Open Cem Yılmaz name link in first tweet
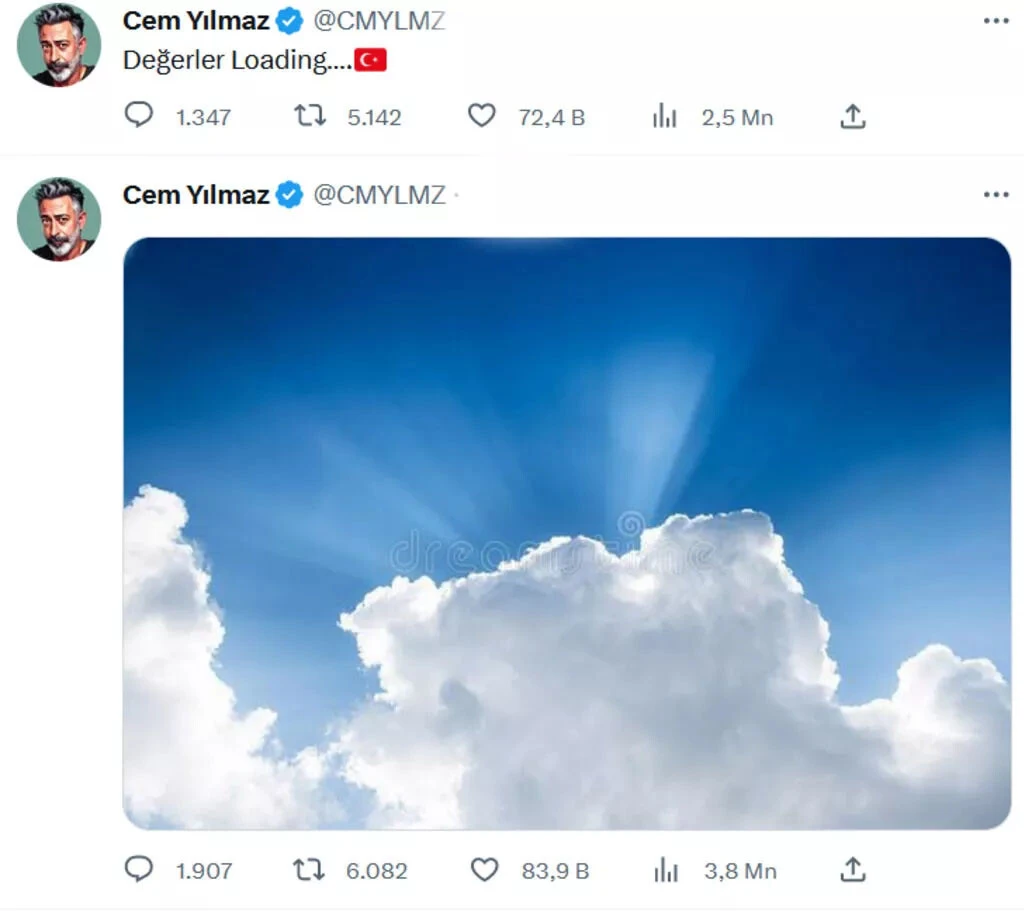Image resolution: width=1024 pixels, height=911 pixels. (195, 21)
